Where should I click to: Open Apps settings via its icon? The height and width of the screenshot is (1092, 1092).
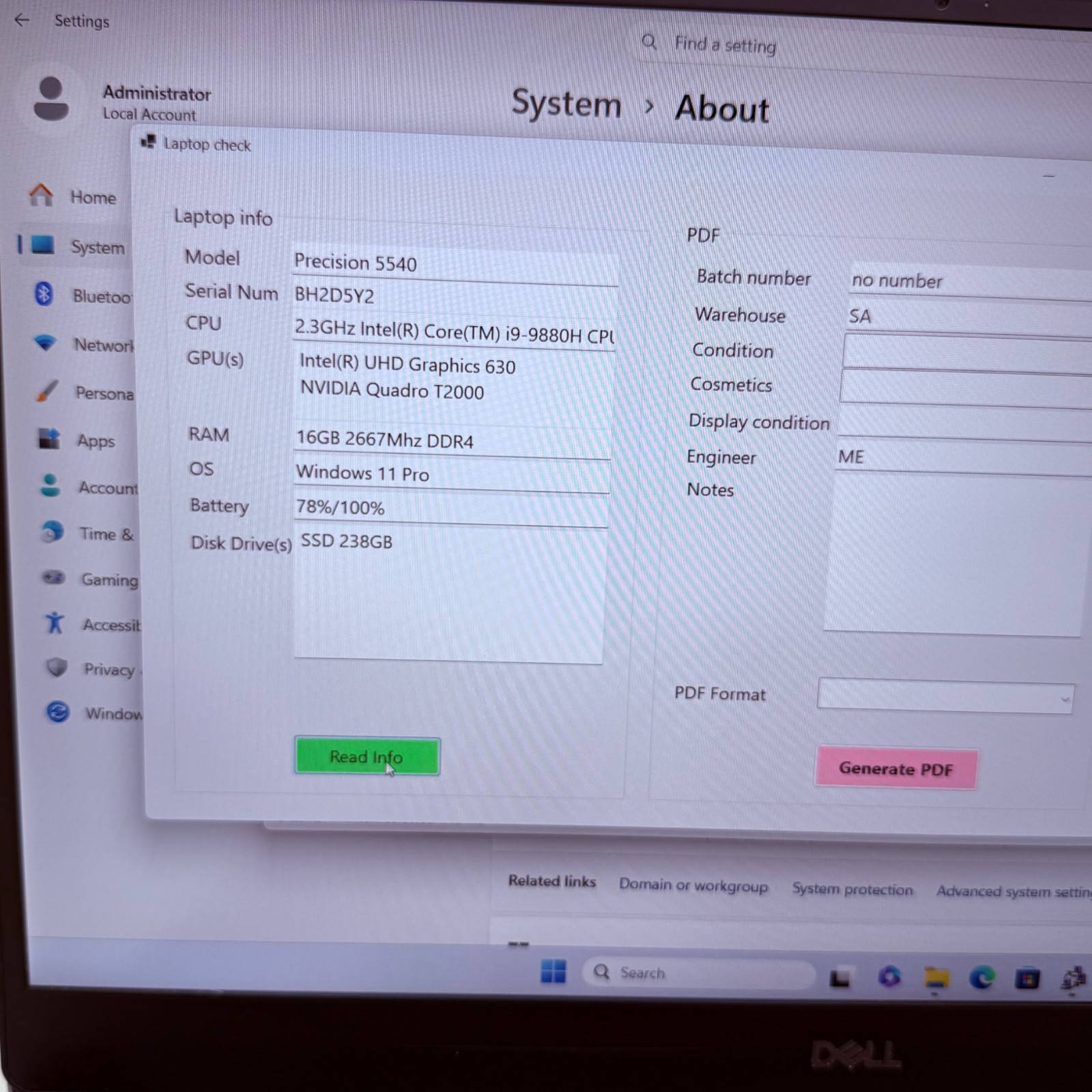point(49,439)
